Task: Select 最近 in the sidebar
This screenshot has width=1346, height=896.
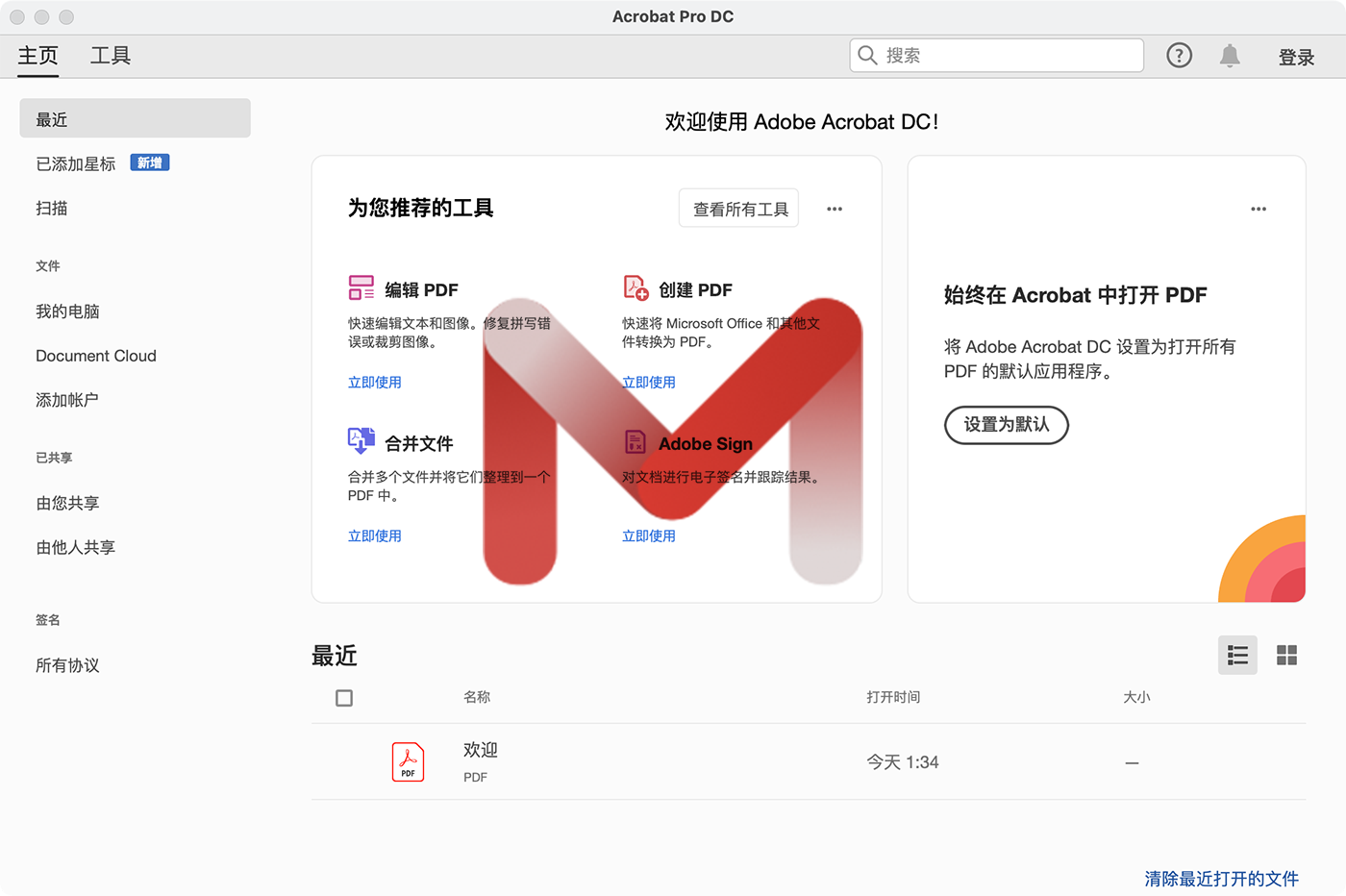Action: click(135, 118)
